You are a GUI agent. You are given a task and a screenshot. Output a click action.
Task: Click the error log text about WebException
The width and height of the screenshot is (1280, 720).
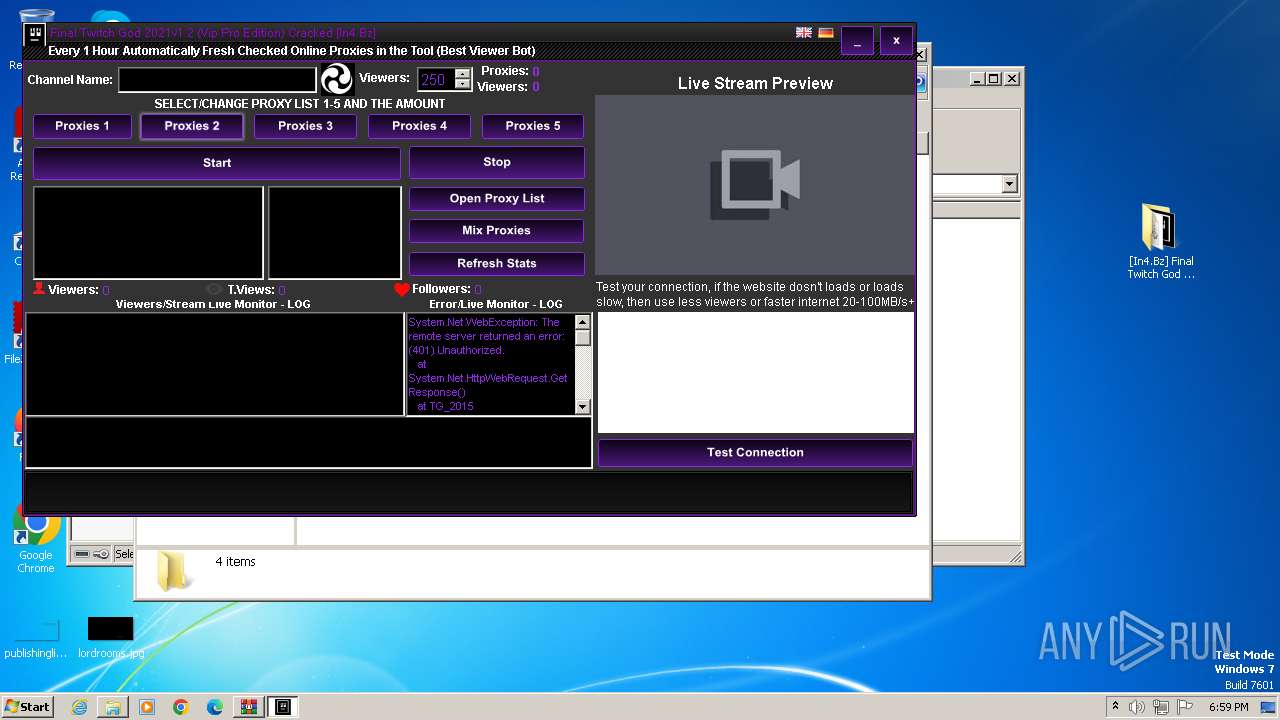click(489, 364)
